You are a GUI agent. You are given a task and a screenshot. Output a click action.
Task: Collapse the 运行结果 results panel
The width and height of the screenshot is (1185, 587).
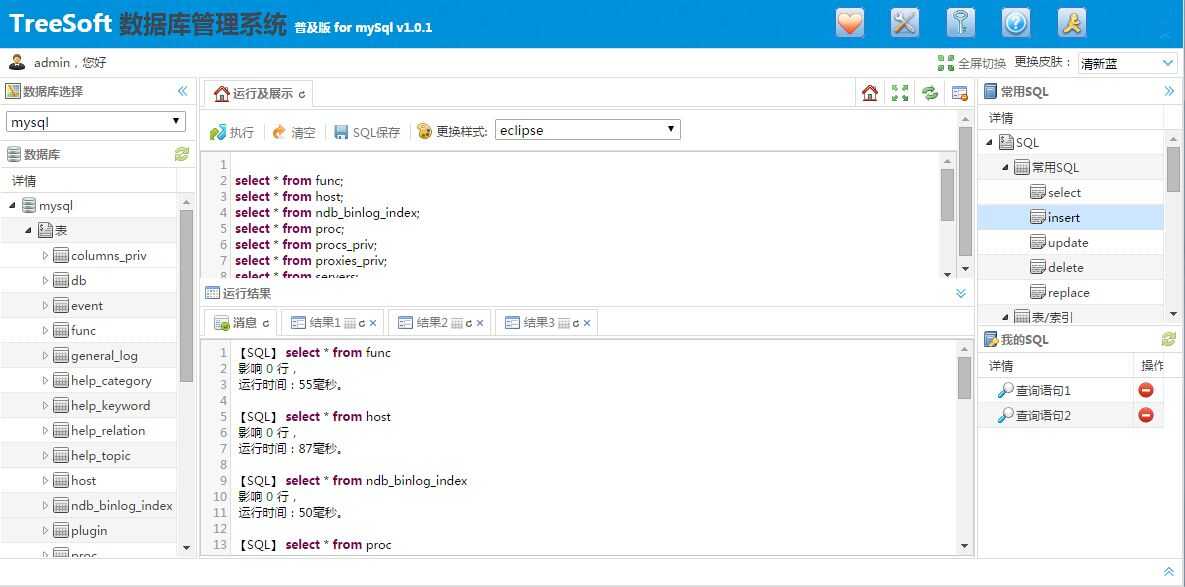961,293
